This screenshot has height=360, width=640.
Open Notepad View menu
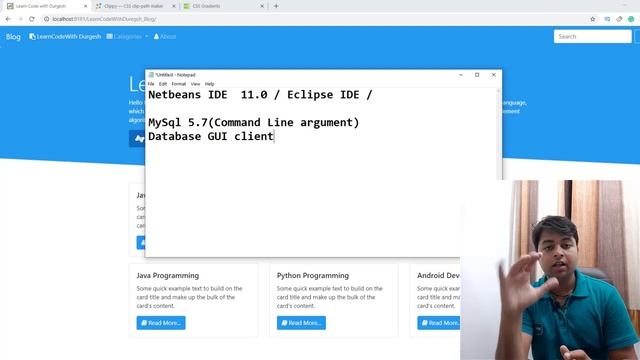196,84
